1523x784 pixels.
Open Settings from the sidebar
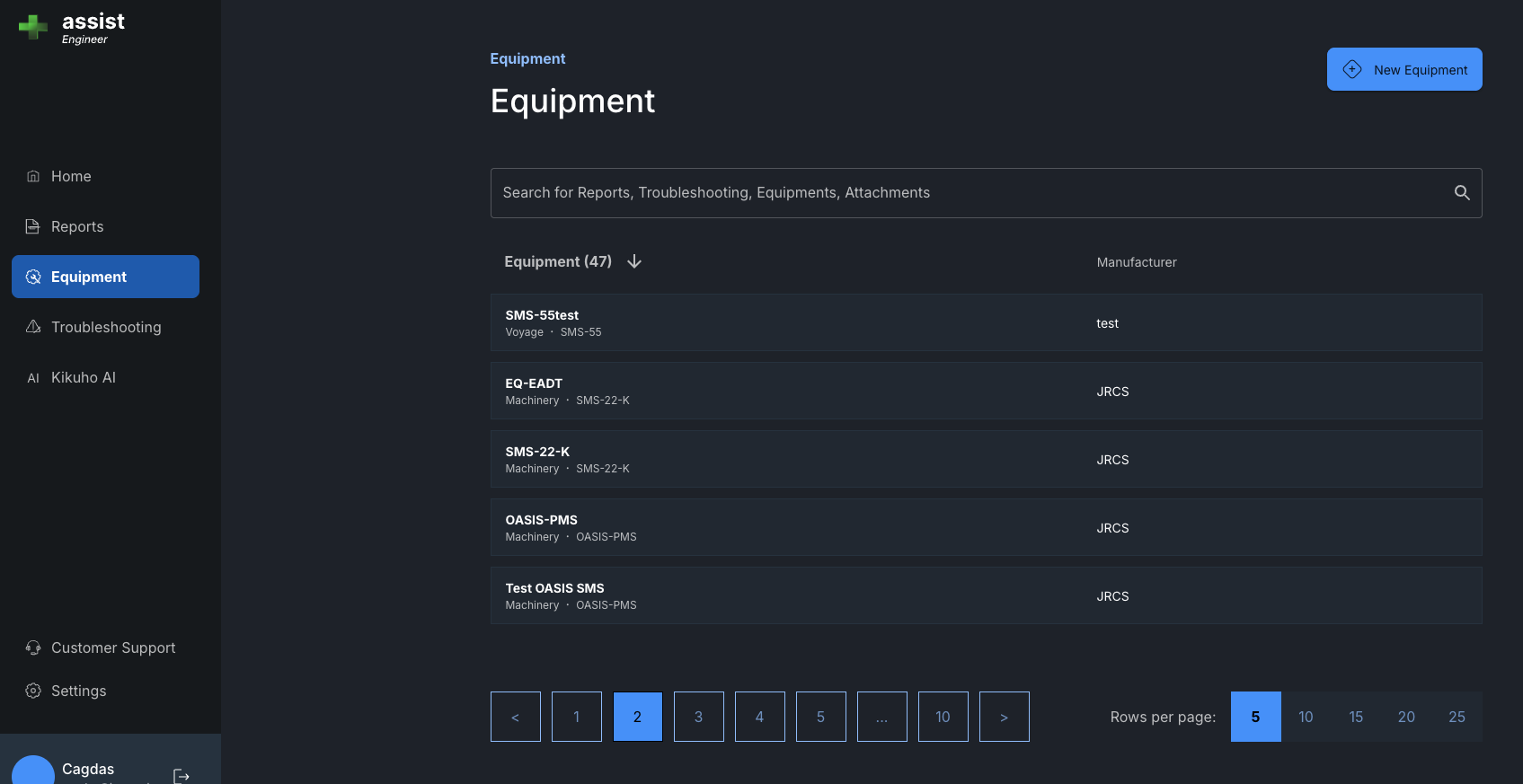coord(105,691)
